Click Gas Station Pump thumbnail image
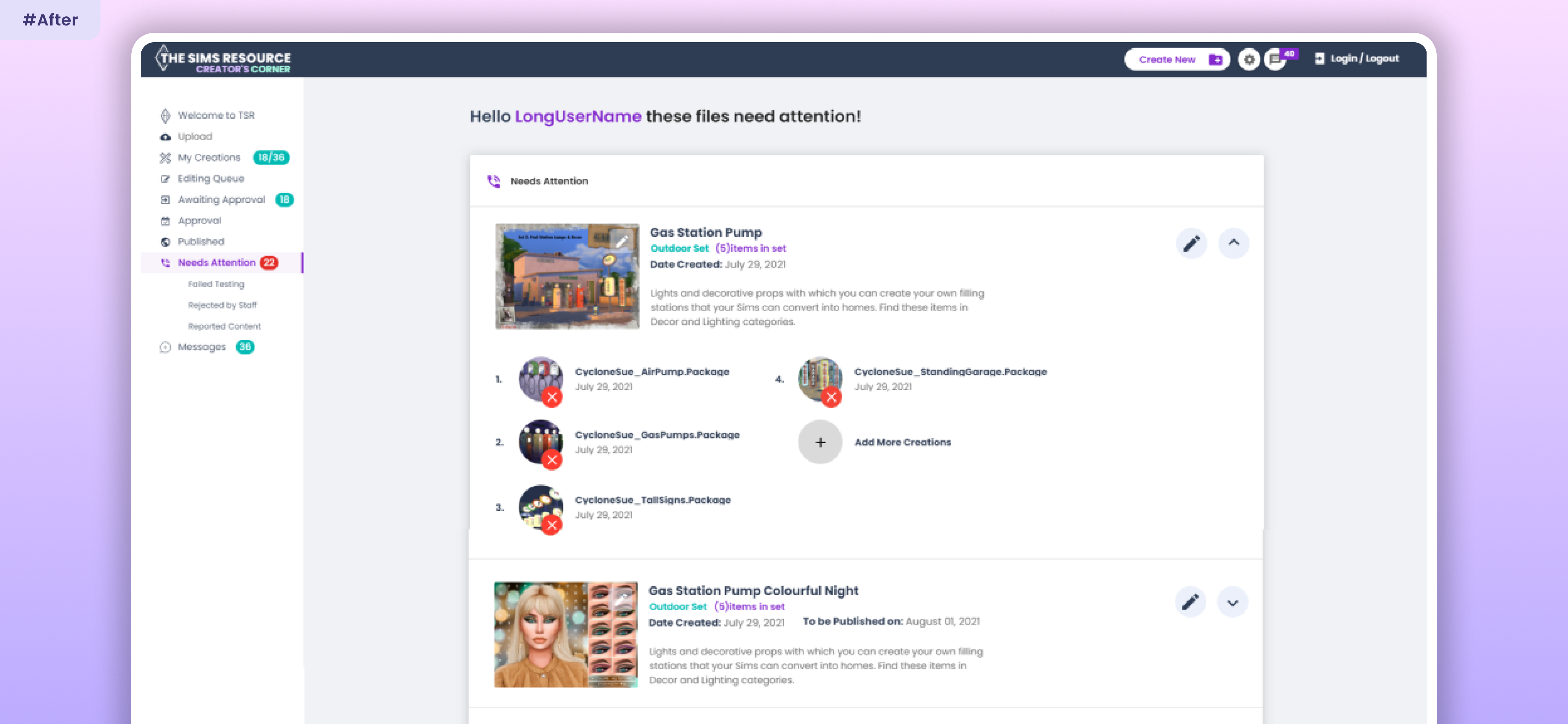1568x724 pixels. [567, 277]
